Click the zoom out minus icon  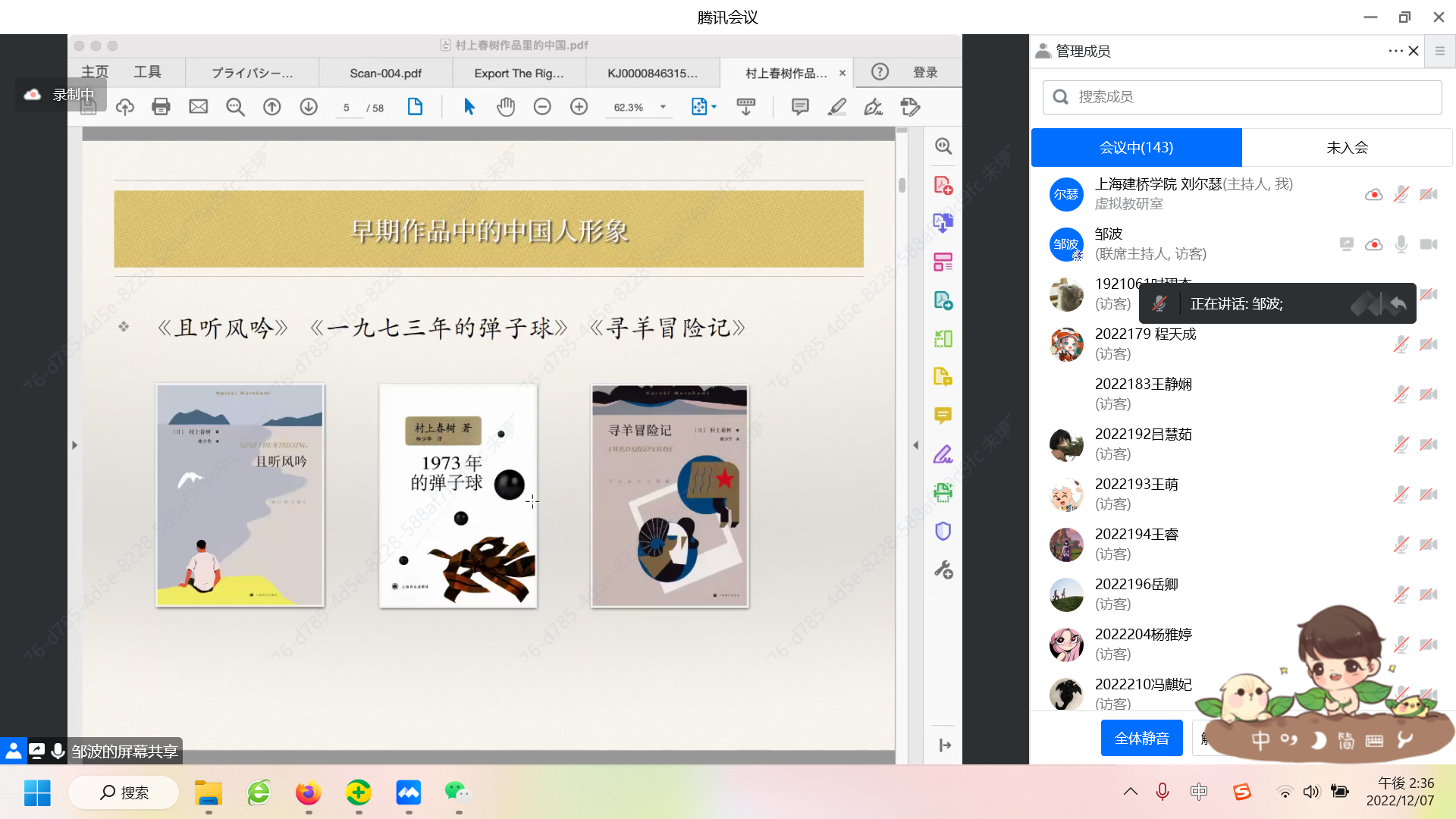(542, 107)
